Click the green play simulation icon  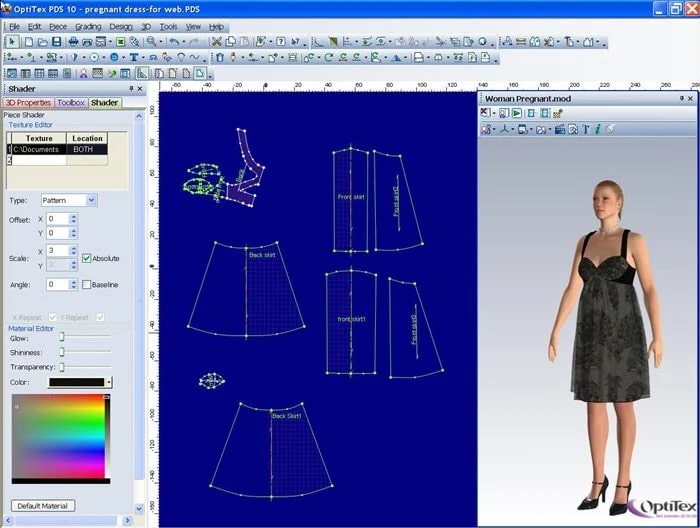pyautogui.click(x=517, y=113)
